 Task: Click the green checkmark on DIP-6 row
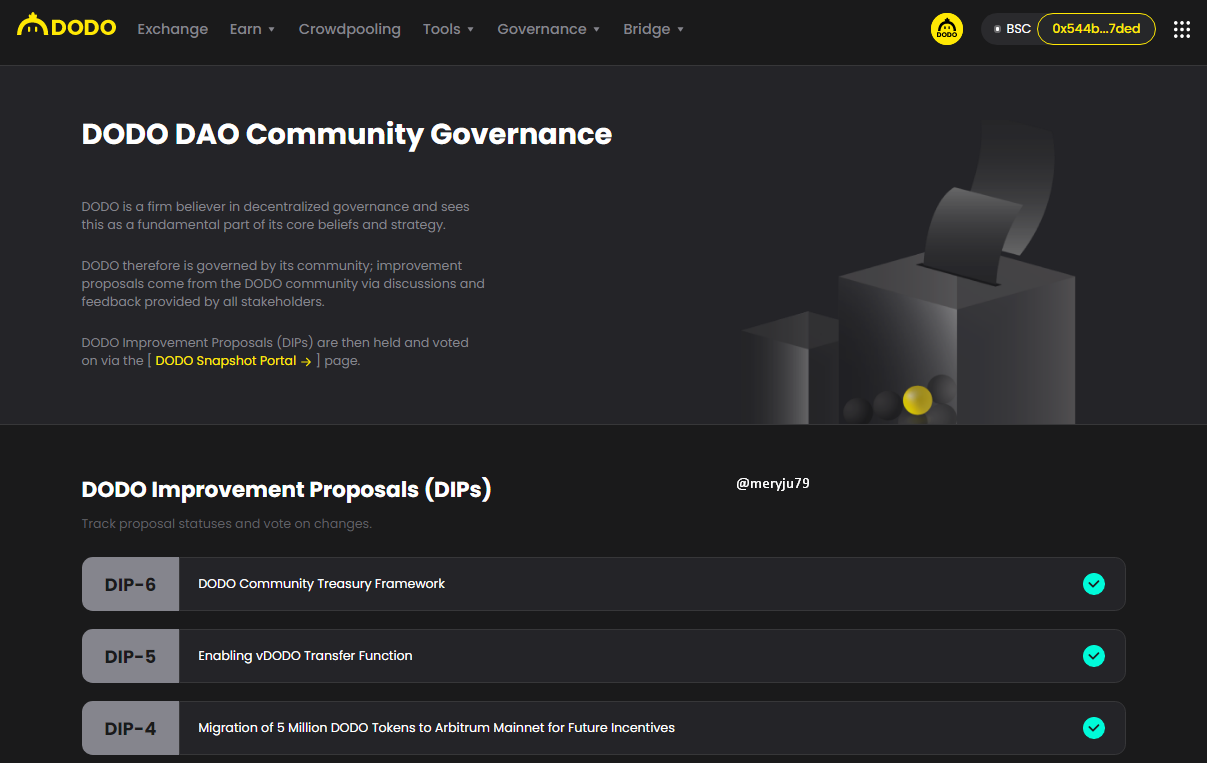pyautogui.click(x=1094, y=584)
